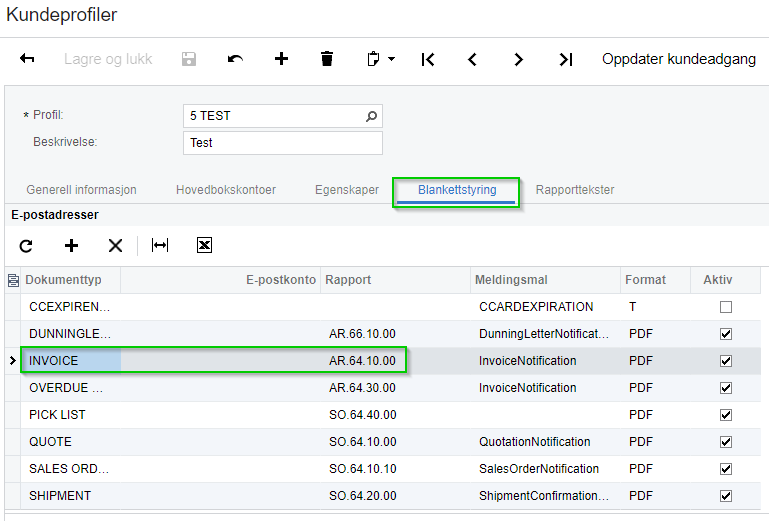Toggle Aktiv checkbox for QUOTE row
The image size is (769, 521).
[x=726, y=442]
